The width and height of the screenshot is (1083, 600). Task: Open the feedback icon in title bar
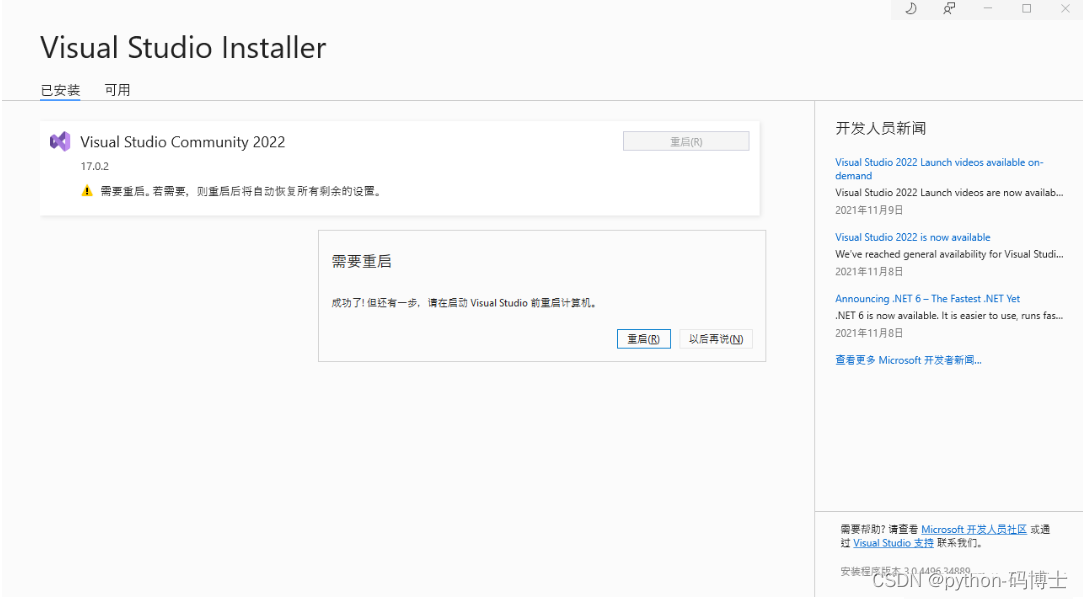point(949,8)
